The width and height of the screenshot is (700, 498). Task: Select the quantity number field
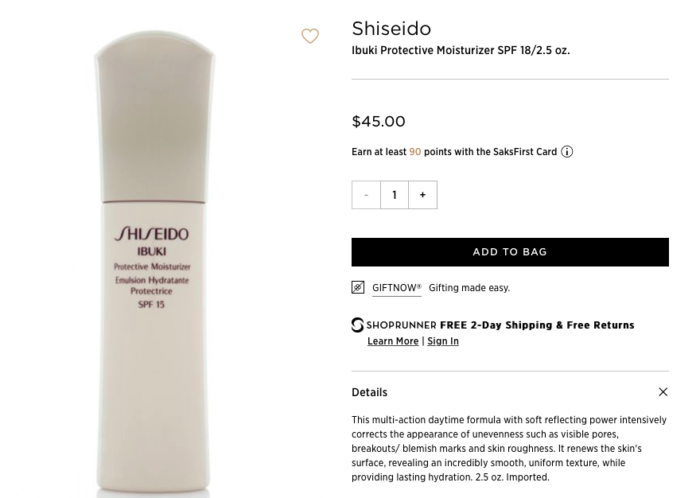394,195
